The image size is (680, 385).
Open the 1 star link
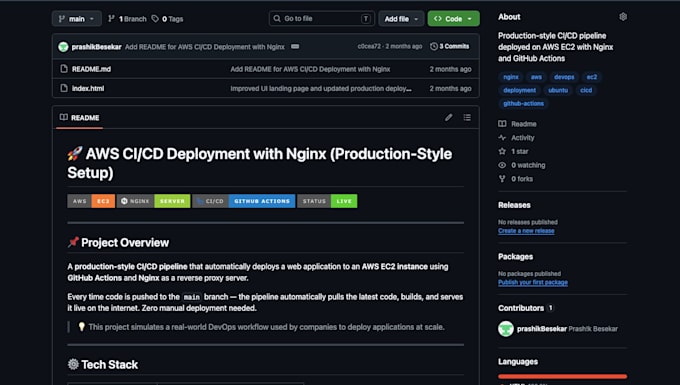520,151
